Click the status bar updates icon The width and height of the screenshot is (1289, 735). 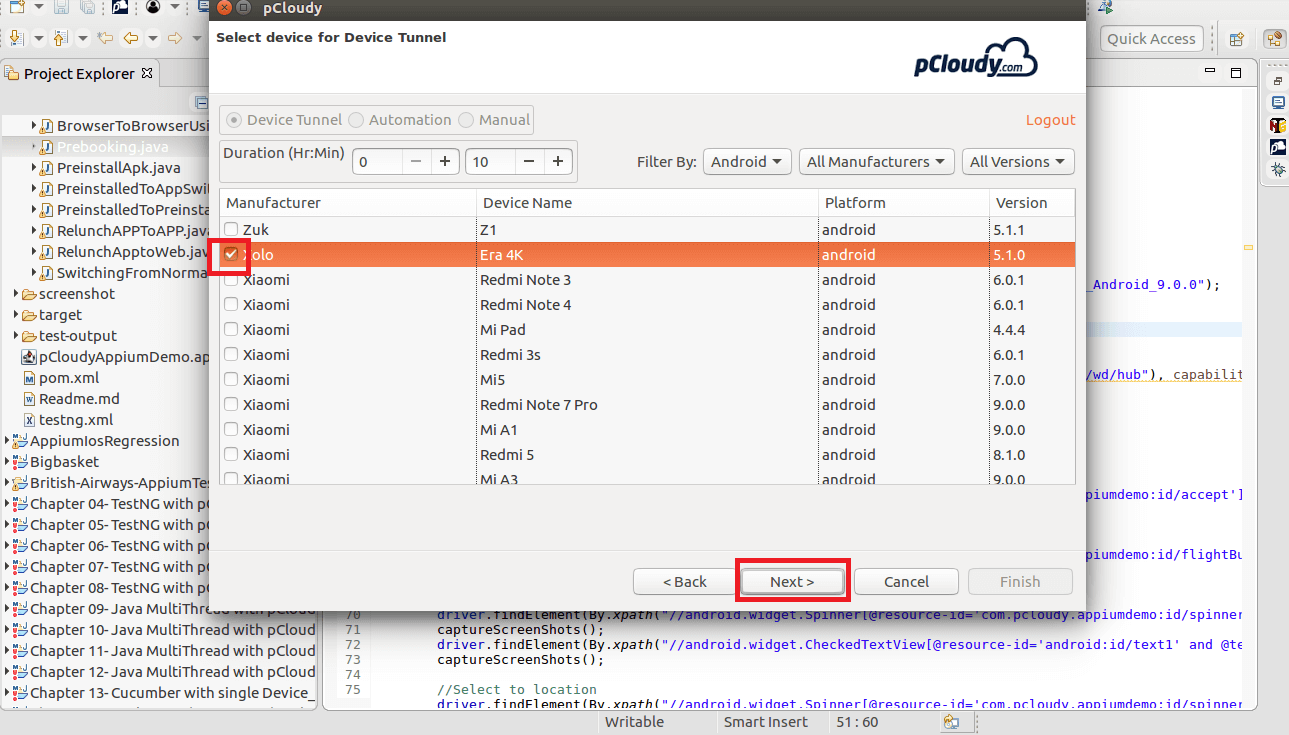coord(951,722)
